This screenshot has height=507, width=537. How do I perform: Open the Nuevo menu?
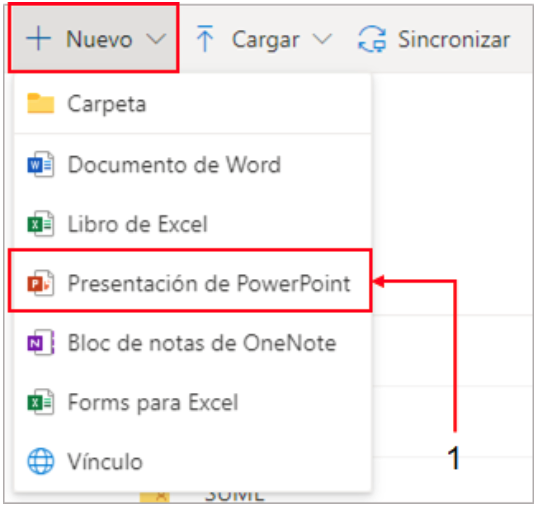(x=93, y=38)
